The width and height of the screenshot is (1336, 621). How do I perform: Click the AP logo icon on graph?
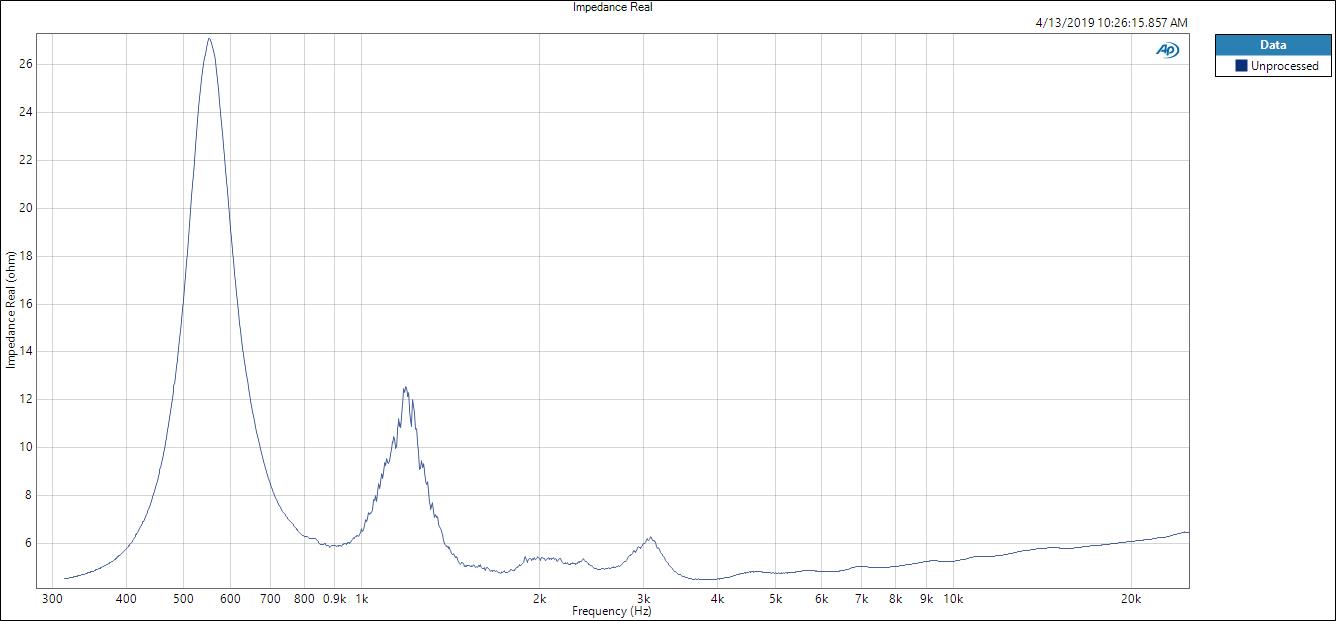(x=1167, y=50)
